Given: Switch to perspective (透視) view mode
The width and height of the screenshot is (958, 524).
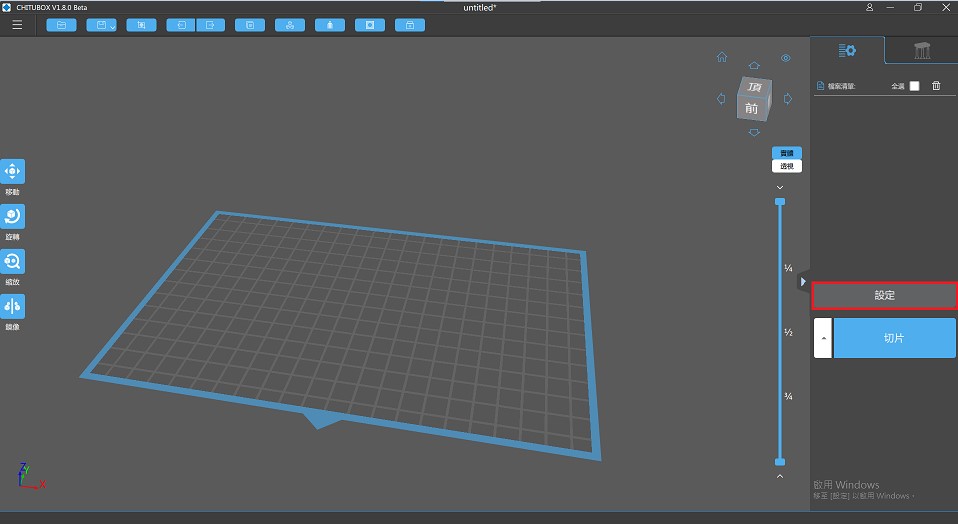Looking at the screenshot, I should (x=787, y=166).
